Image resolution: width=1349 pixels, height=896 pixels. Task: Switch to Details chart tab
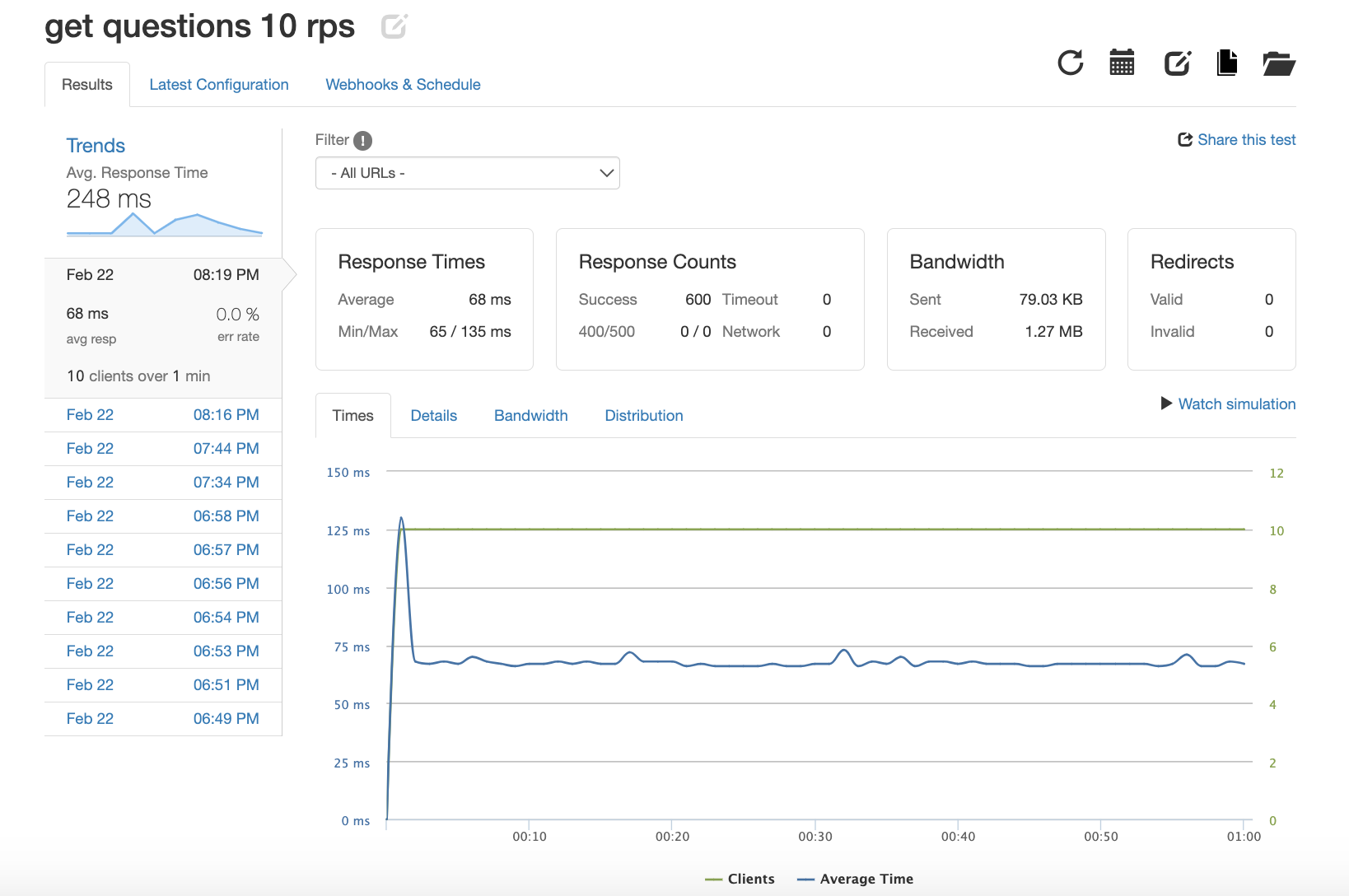[x=434, y=416]
